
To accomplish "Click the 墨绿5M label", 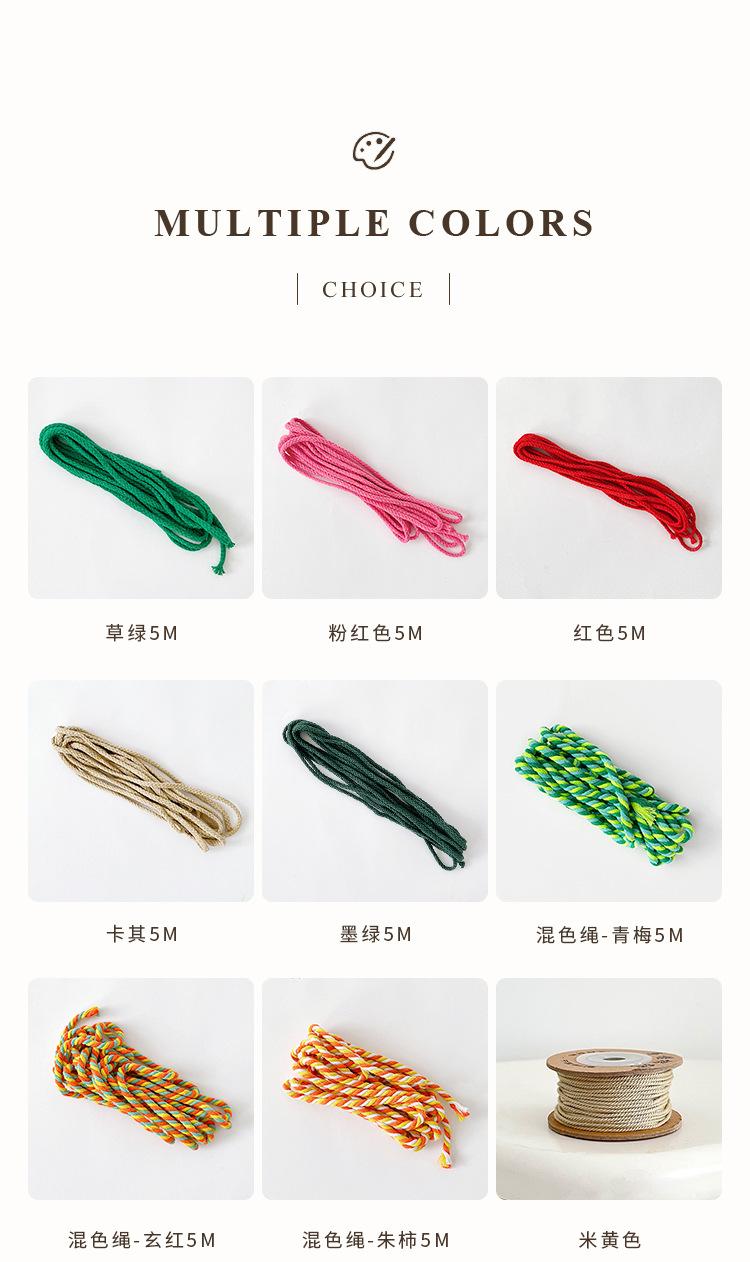I will [x=375, y=934].
